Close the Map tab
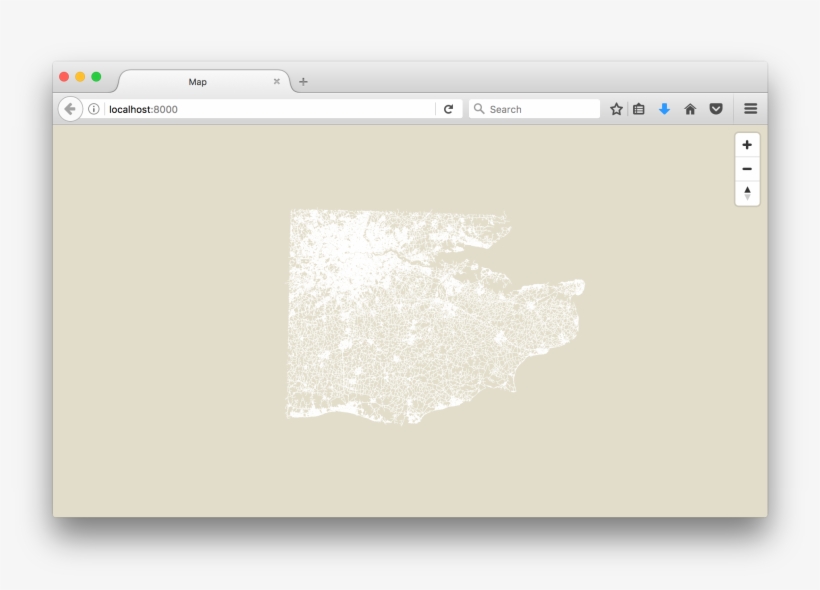 pyautogui.click(x=276, y=81)
